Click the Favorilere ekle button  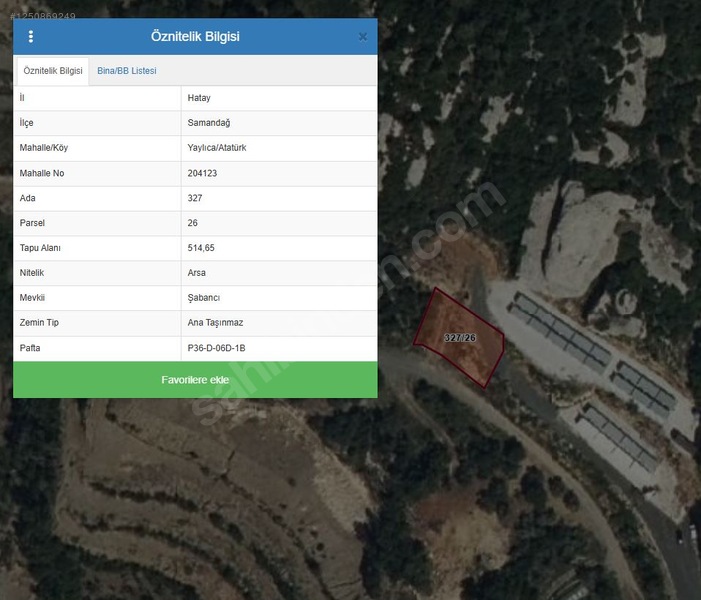tap(195, 380)
